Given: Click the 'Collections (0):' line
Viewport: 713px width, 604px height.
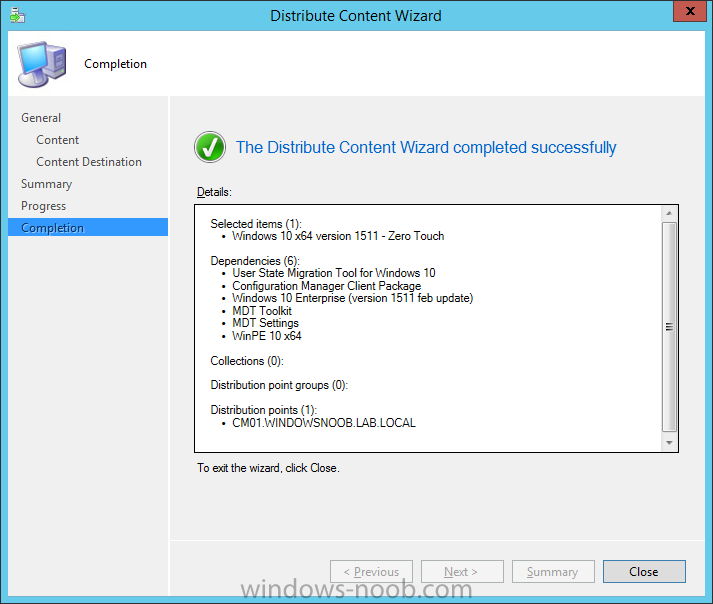Looking at the screenshot, I should click(x=247, y=361).
